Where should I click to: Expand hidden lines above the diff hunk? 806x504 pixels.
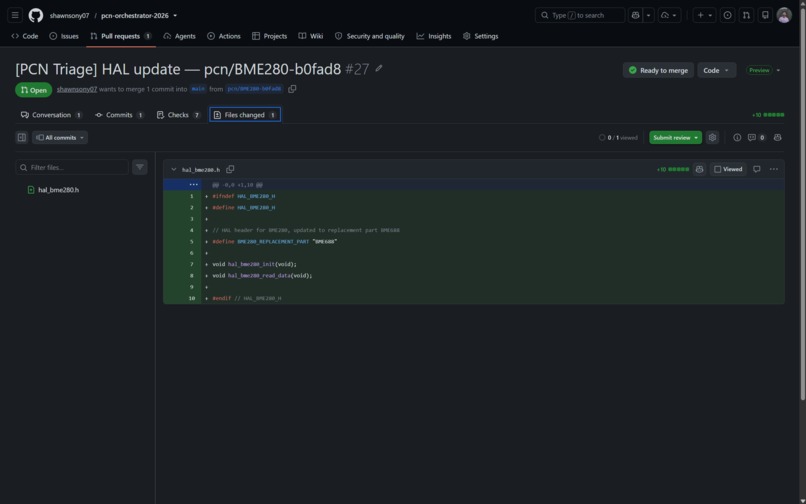pyautogui.click(x=193, y=185)
